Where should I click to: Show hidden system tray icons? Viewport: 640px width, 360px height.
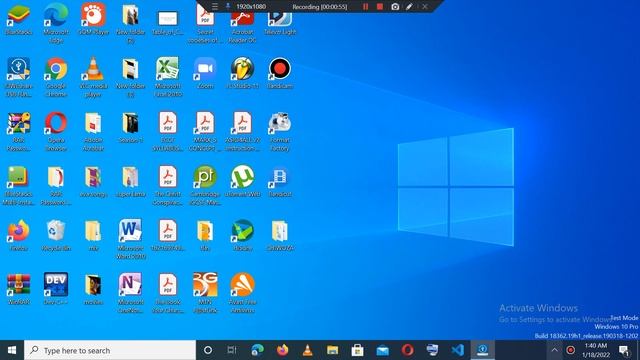(x=554, y=350)
